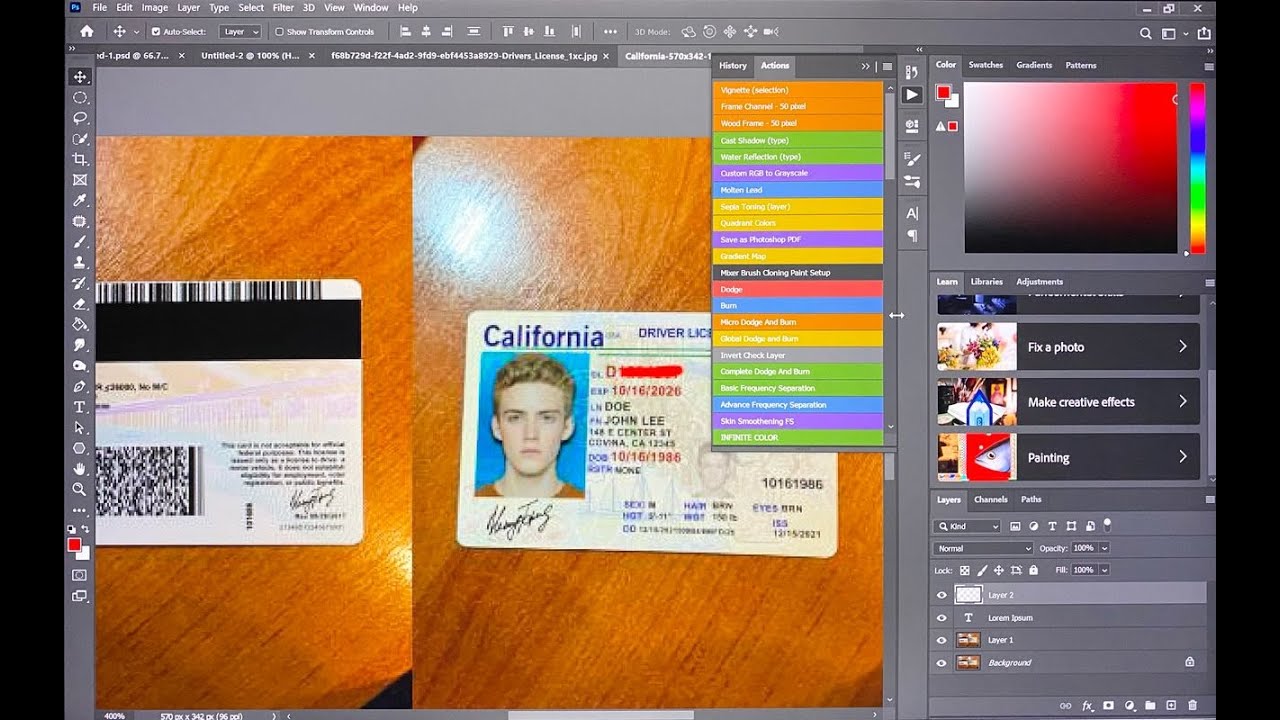Click the red foreground color swatch in toolbar
This screenshot has width=1280, height=720.
coord(73,544)
